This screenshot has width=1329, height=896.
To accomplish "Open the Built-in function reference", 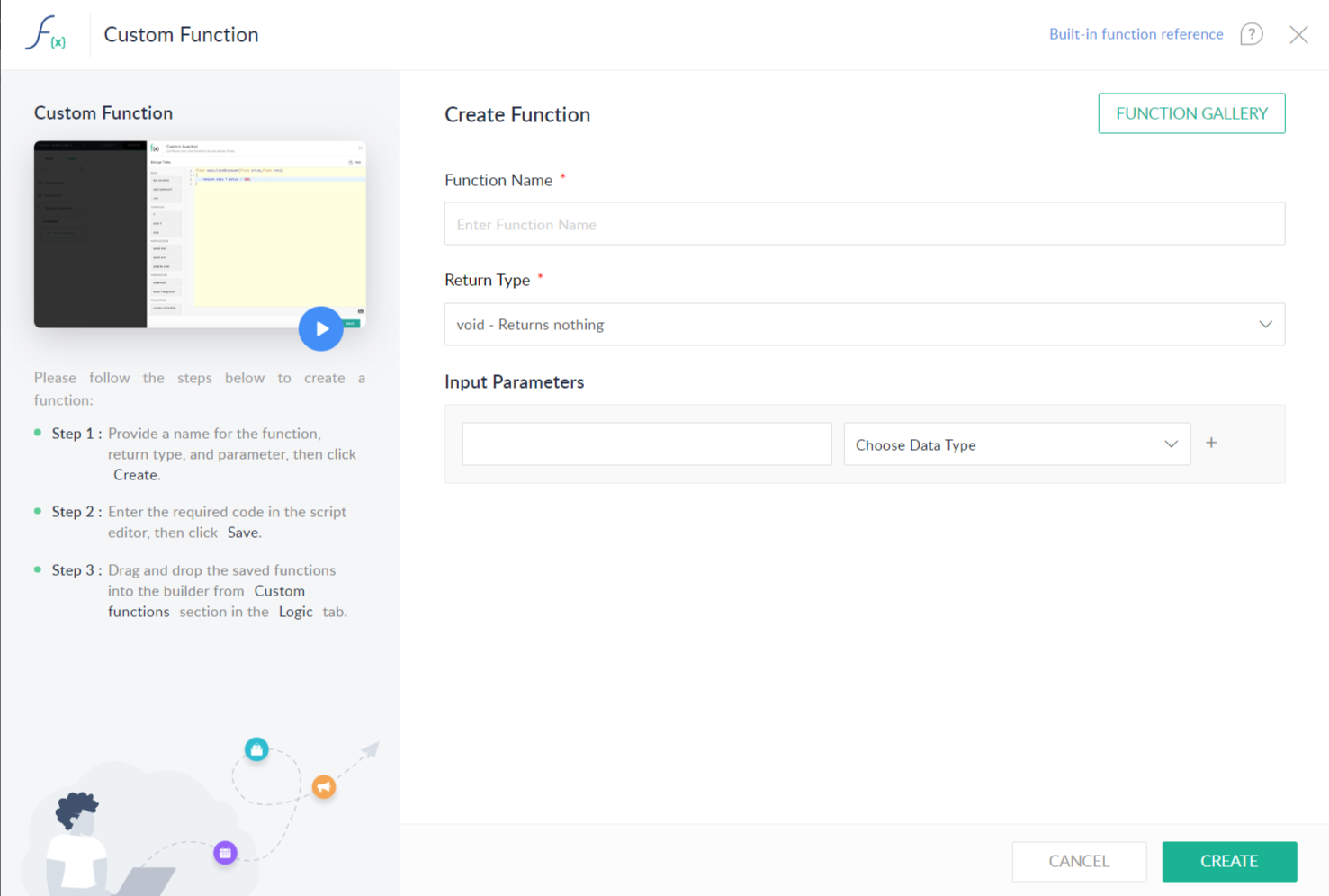I will pos(1136,34).
